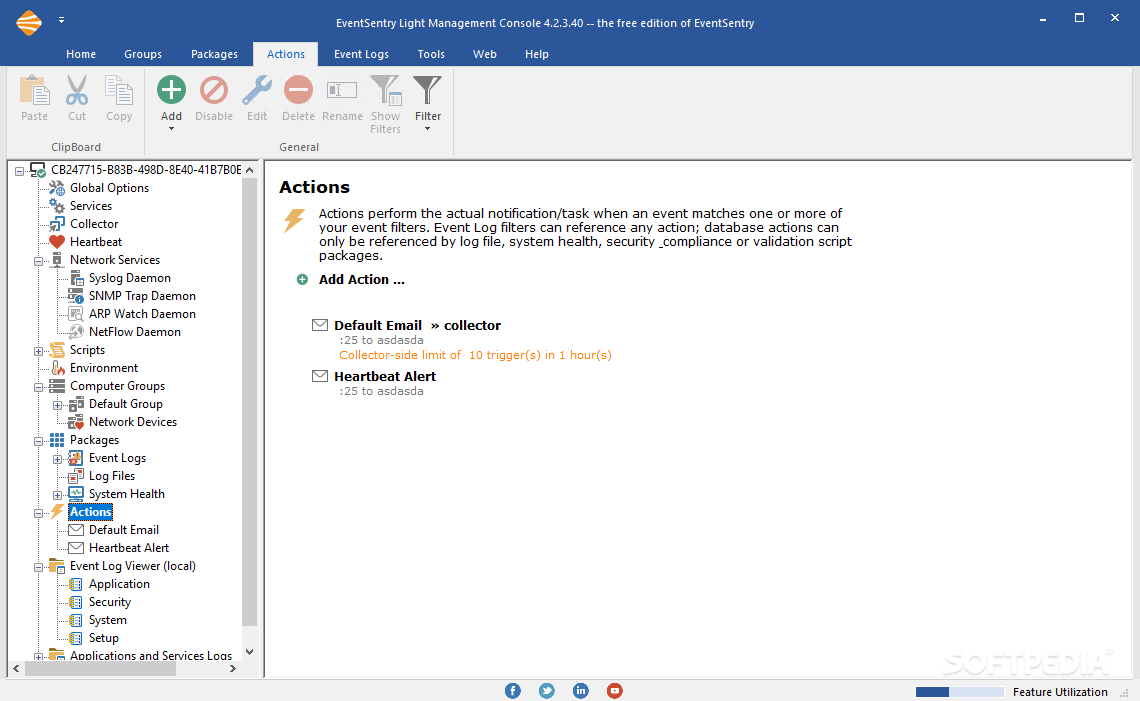Click the Add Action ... link
The image size is (1140, 701).
point(361,279)
